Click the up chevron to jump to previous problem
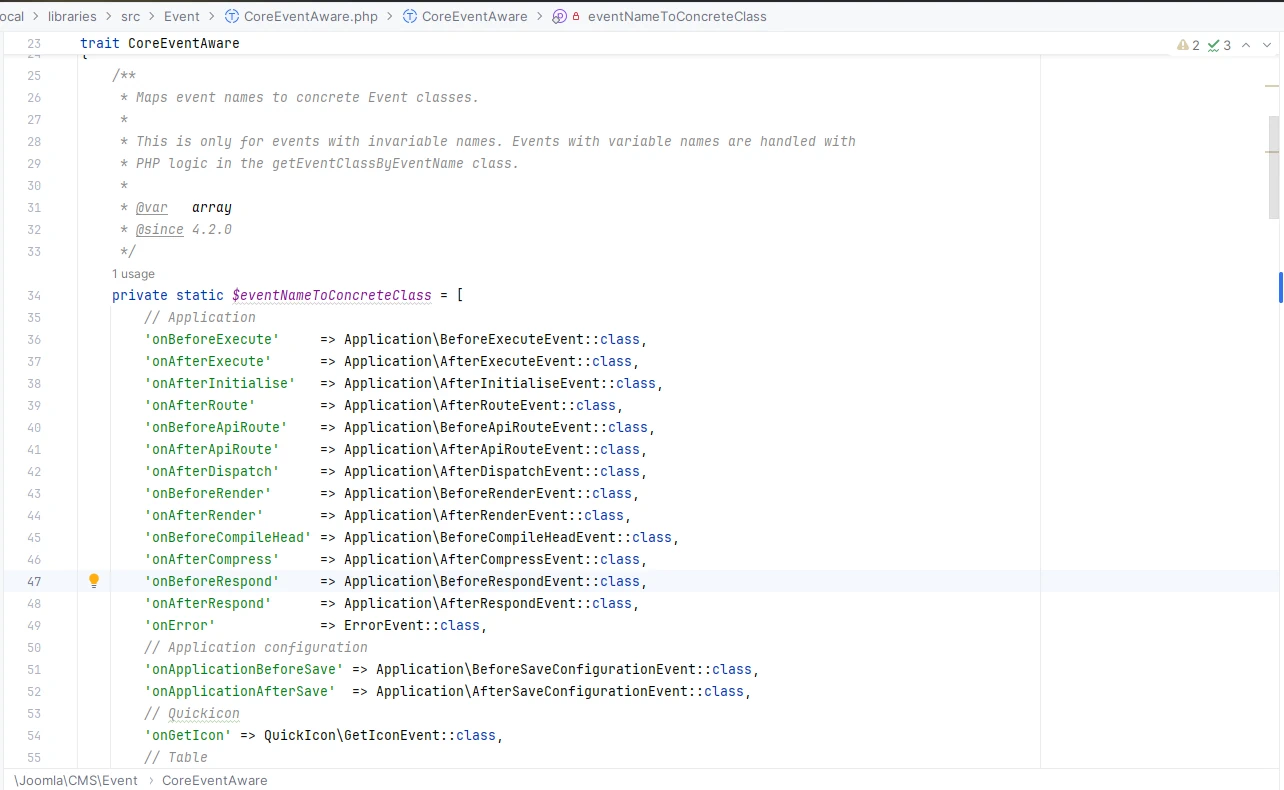1284x790 pixels. click(1246, 44)
